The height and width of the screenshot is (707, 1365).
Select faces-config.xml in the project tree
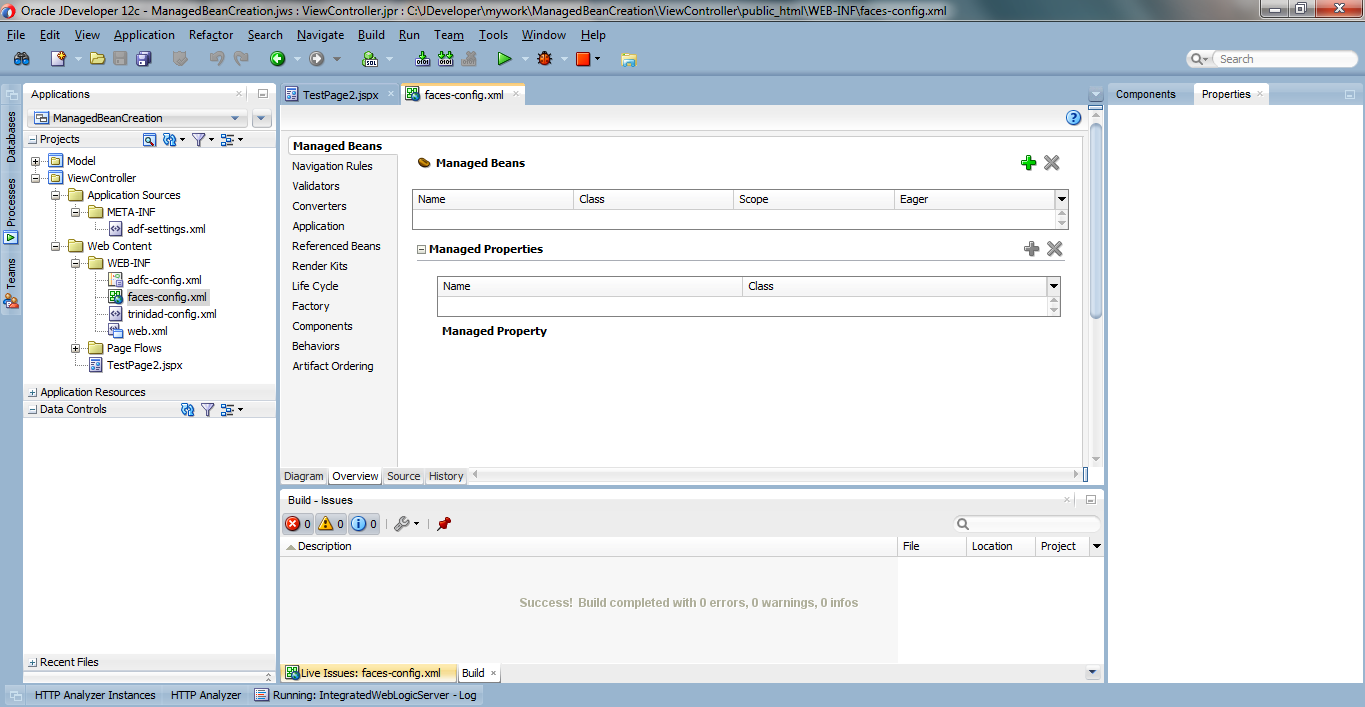(x=166, y=296)
